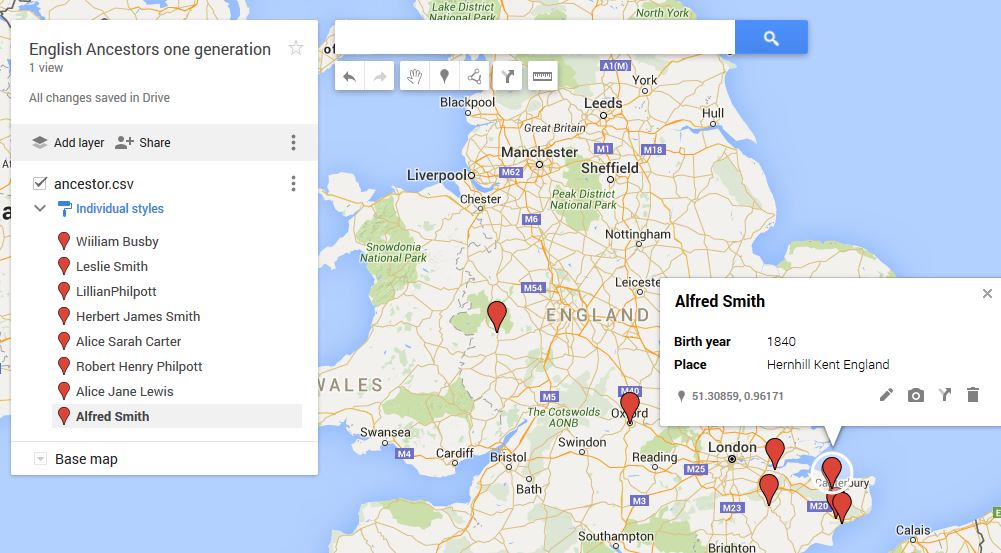Click the undo arrow in map toolbar
Image resolution: width=1001 pixels, height=553 pixels.
point(349,77)
